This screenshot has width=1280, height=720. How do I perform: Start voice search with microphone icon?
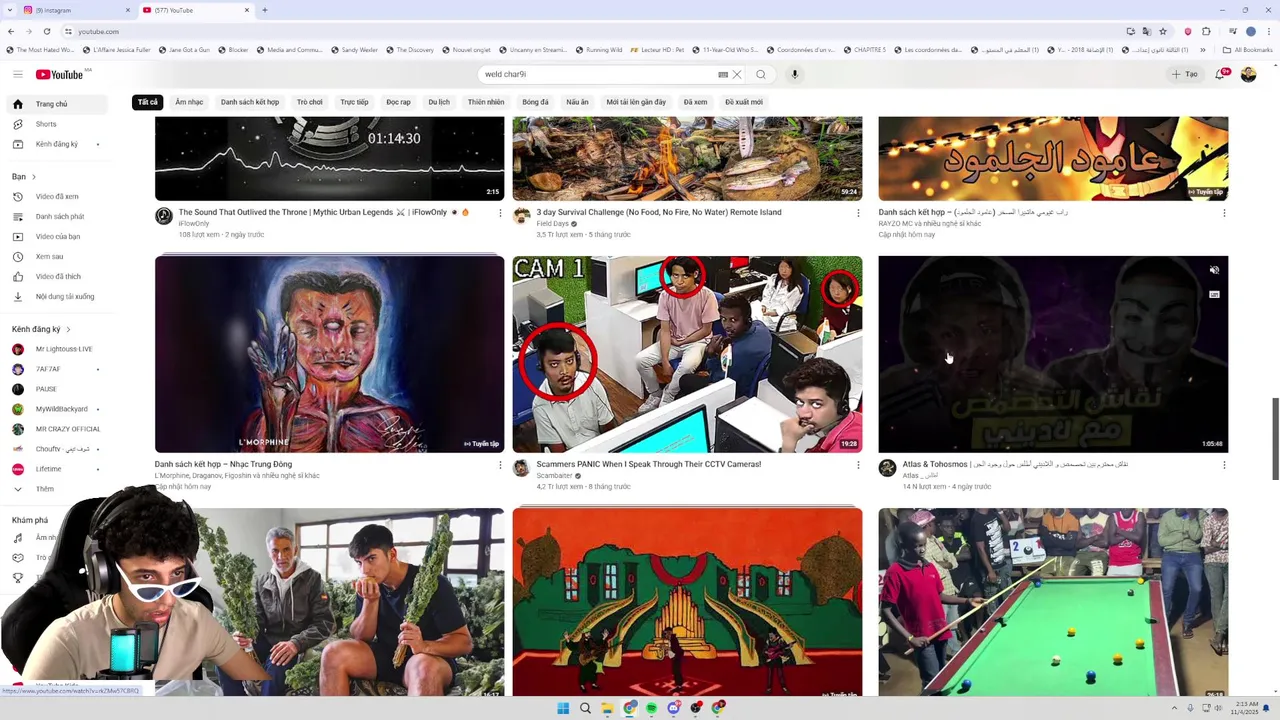(x=795, y=74)
